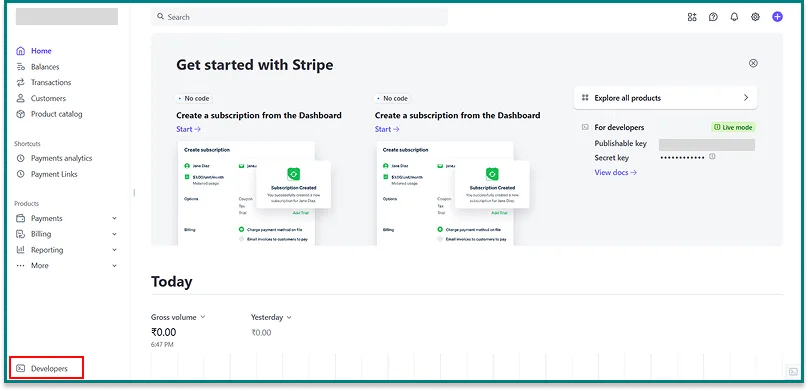Open the help question mark icon

click(x=713, y=17)
